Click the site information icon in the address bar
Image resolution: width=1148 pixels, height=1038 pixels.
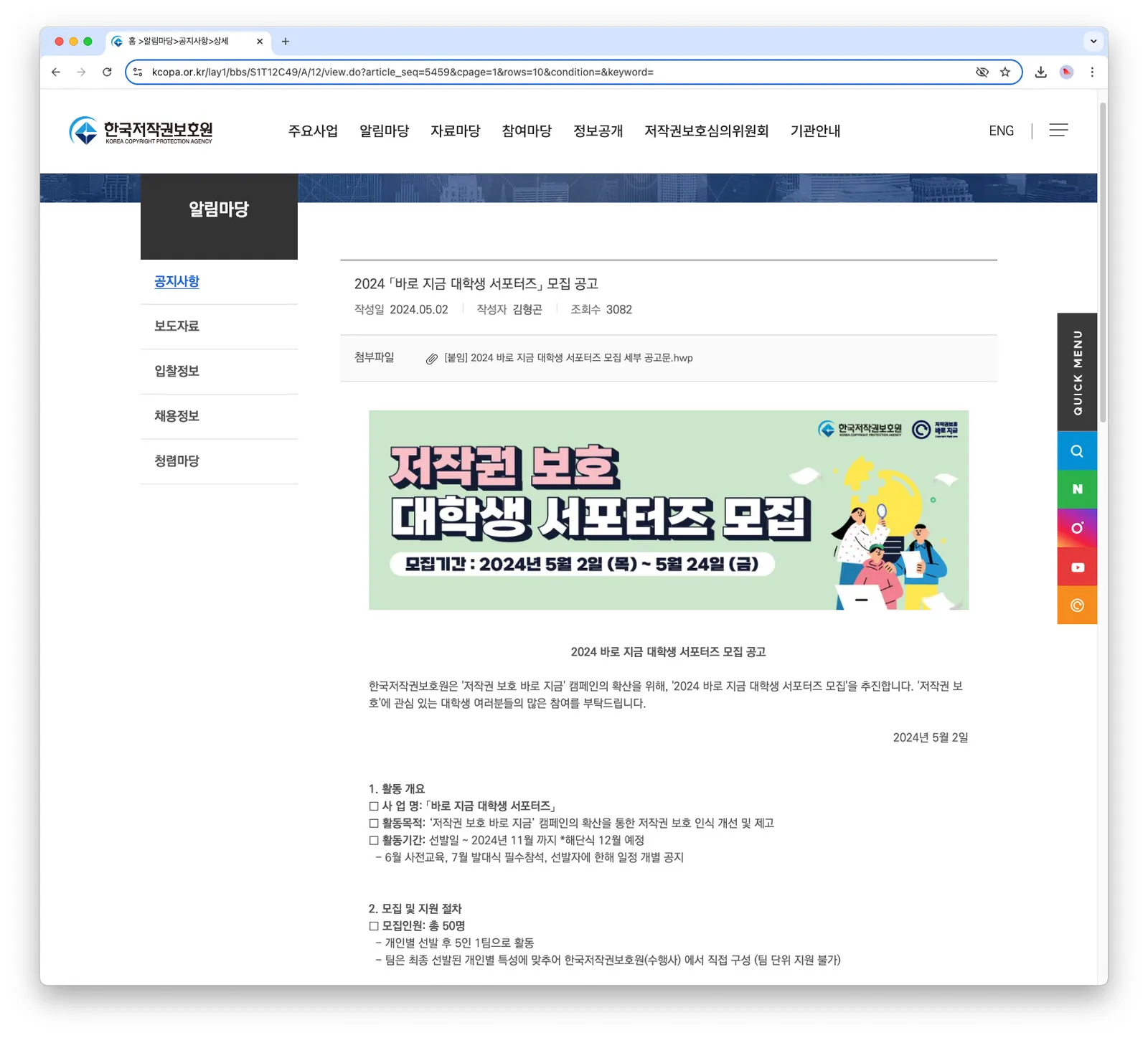(138, 72)
